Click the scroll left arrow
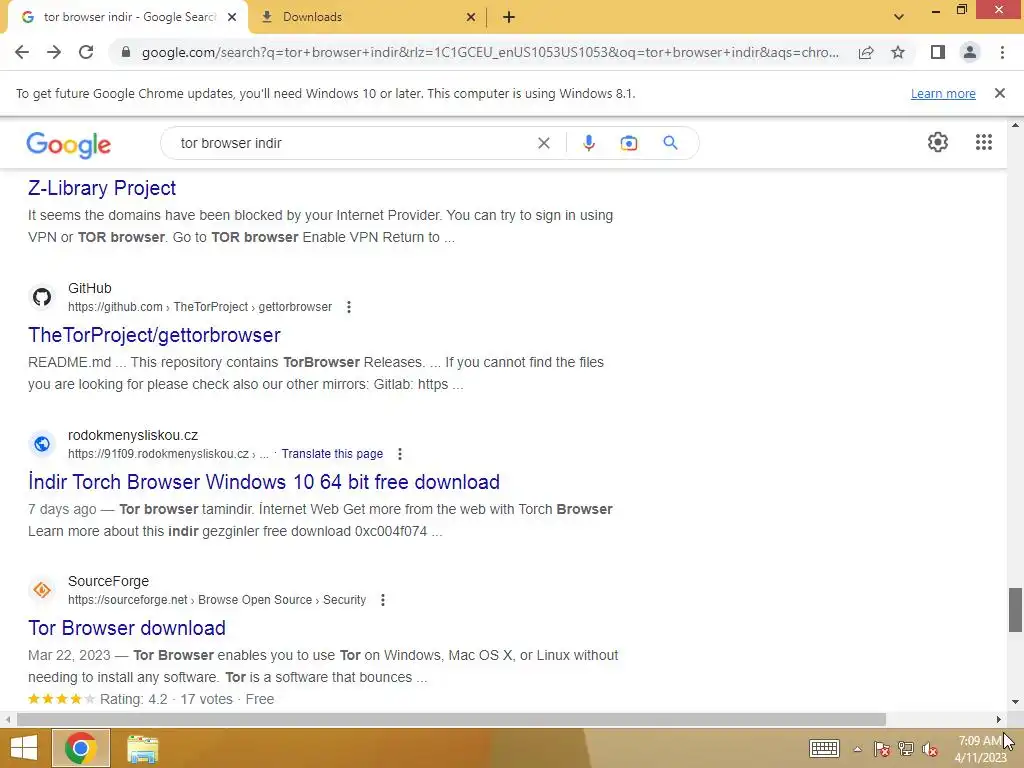 [x=7, y=720]
